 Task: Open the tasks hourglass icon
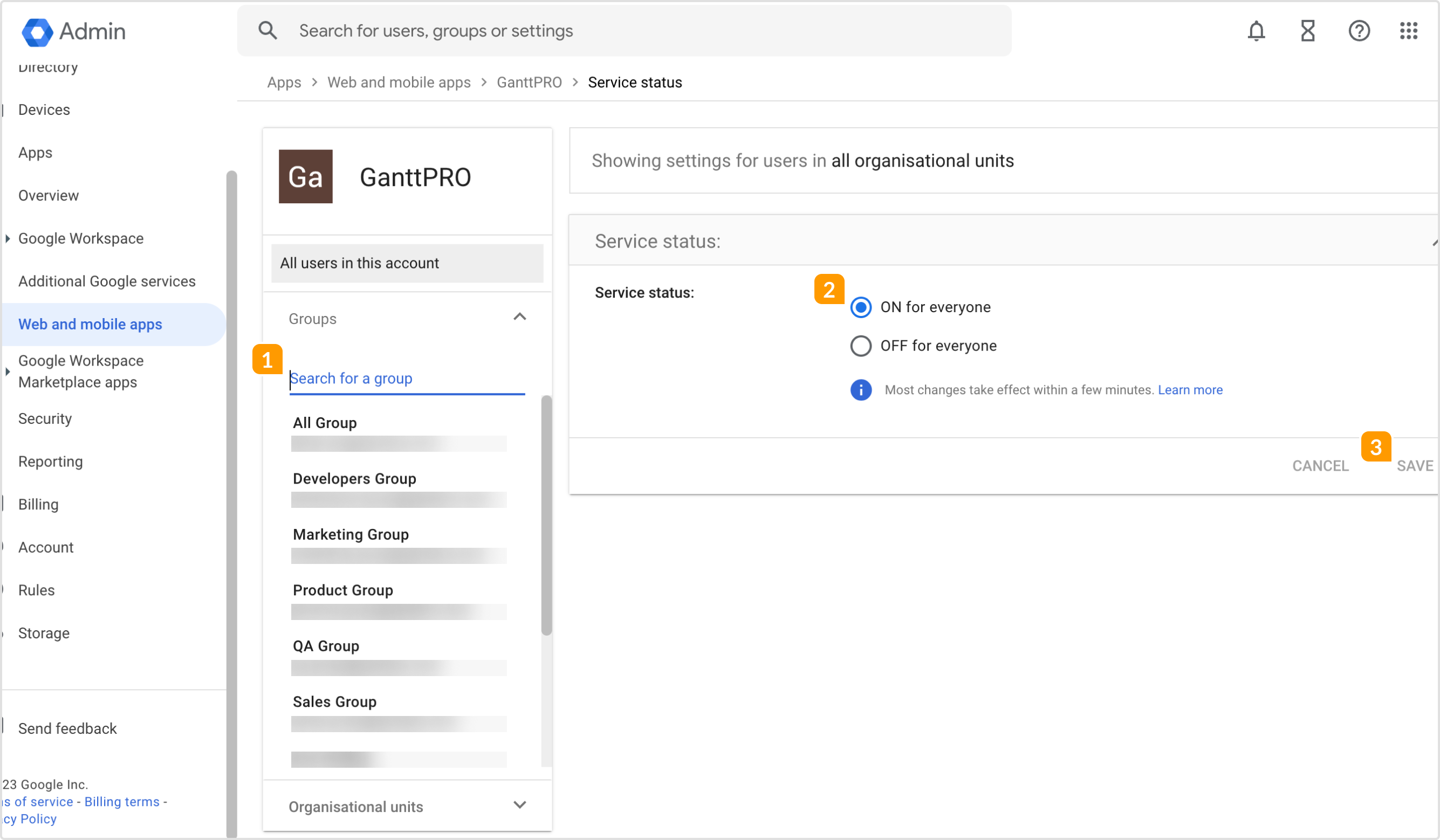(x=1307, y=31)
